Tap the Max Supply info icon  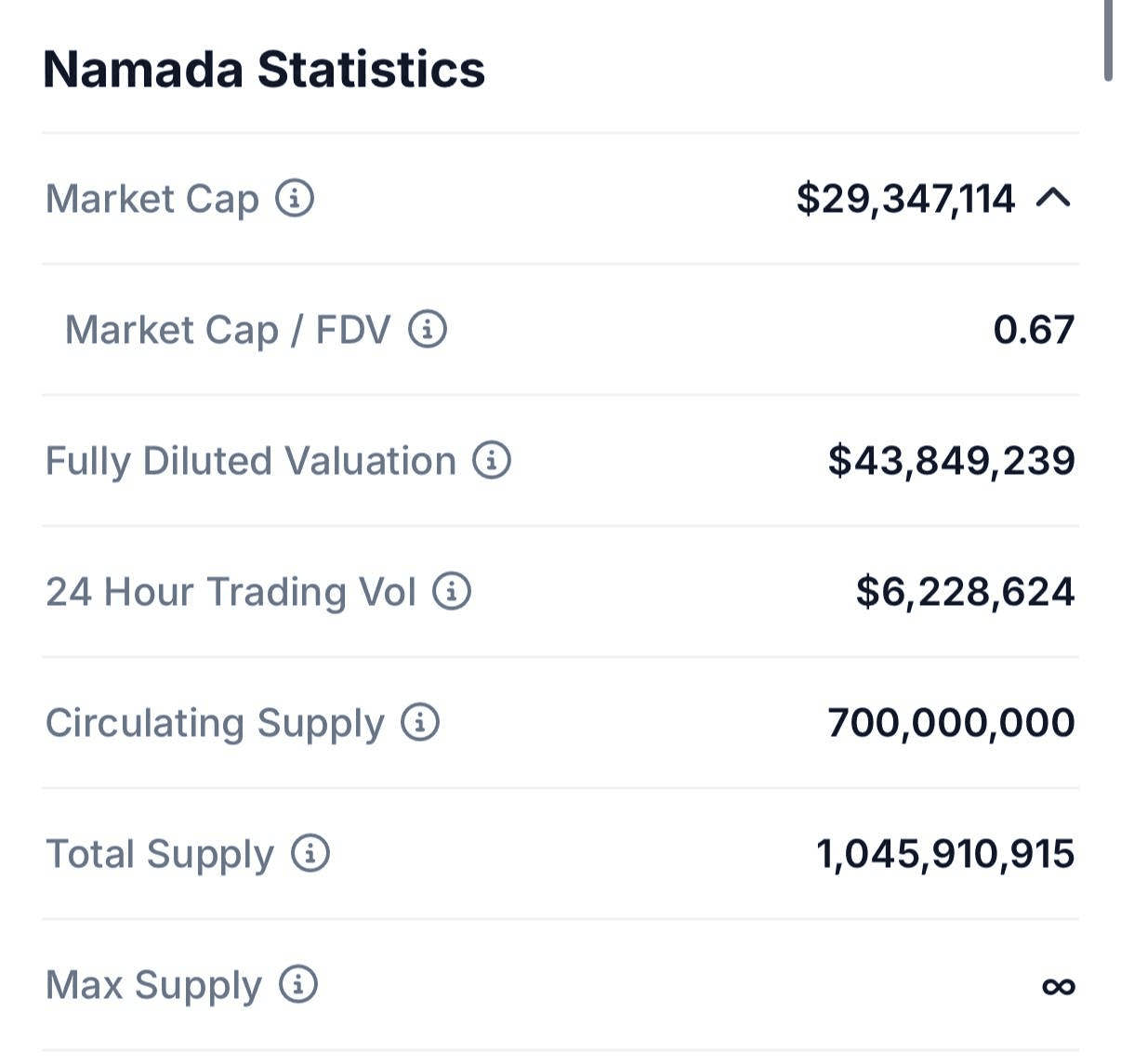pyautogui.click(x=298, y=984)
